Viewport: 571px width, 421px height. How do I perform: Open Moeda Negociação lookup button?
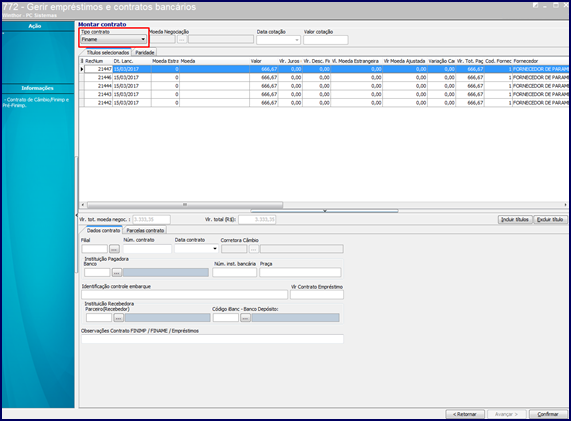pyautogui.click(x=182, y=40)
